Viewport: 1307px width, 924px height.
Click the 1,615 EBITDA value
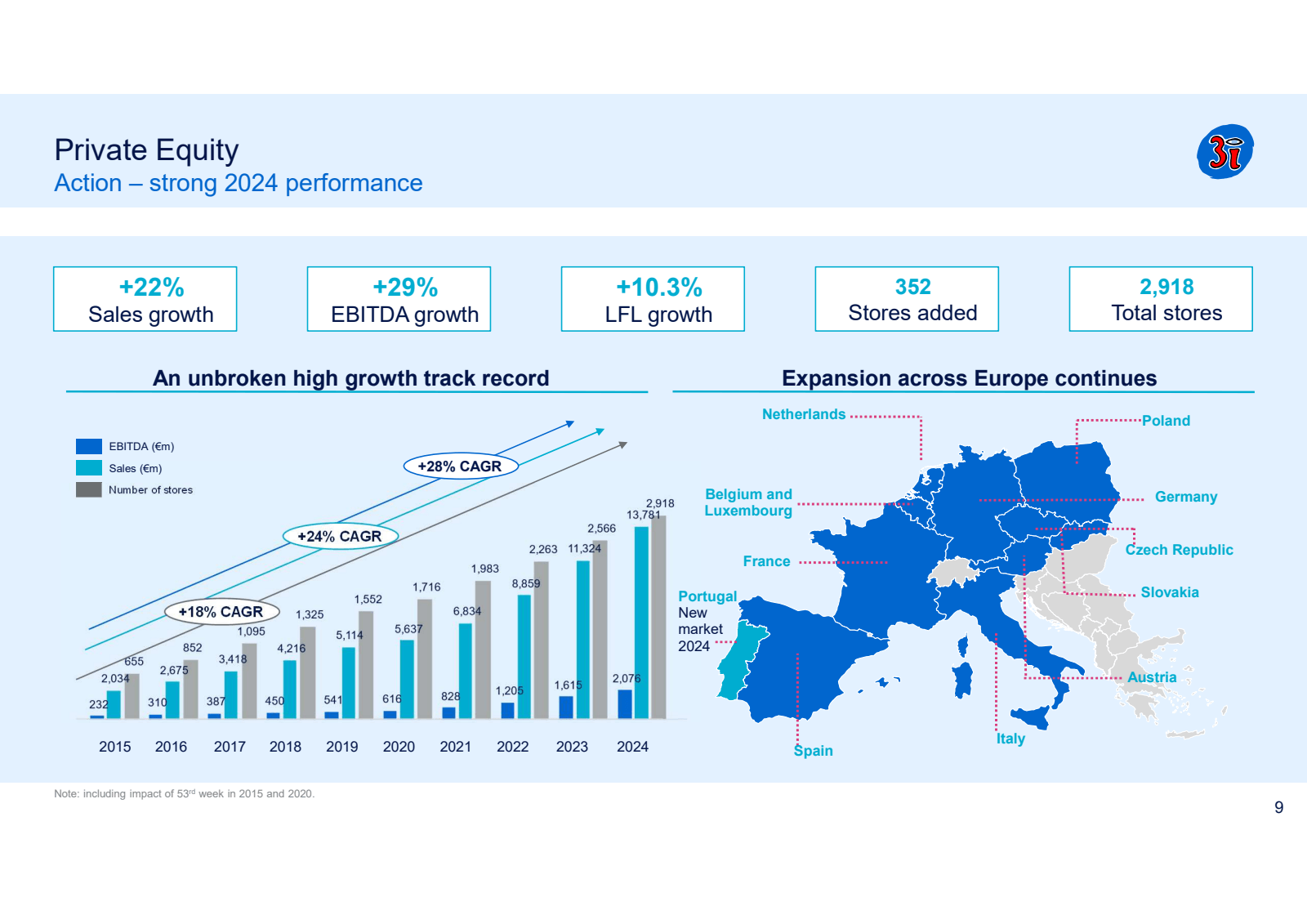click(x=569, y=685)
